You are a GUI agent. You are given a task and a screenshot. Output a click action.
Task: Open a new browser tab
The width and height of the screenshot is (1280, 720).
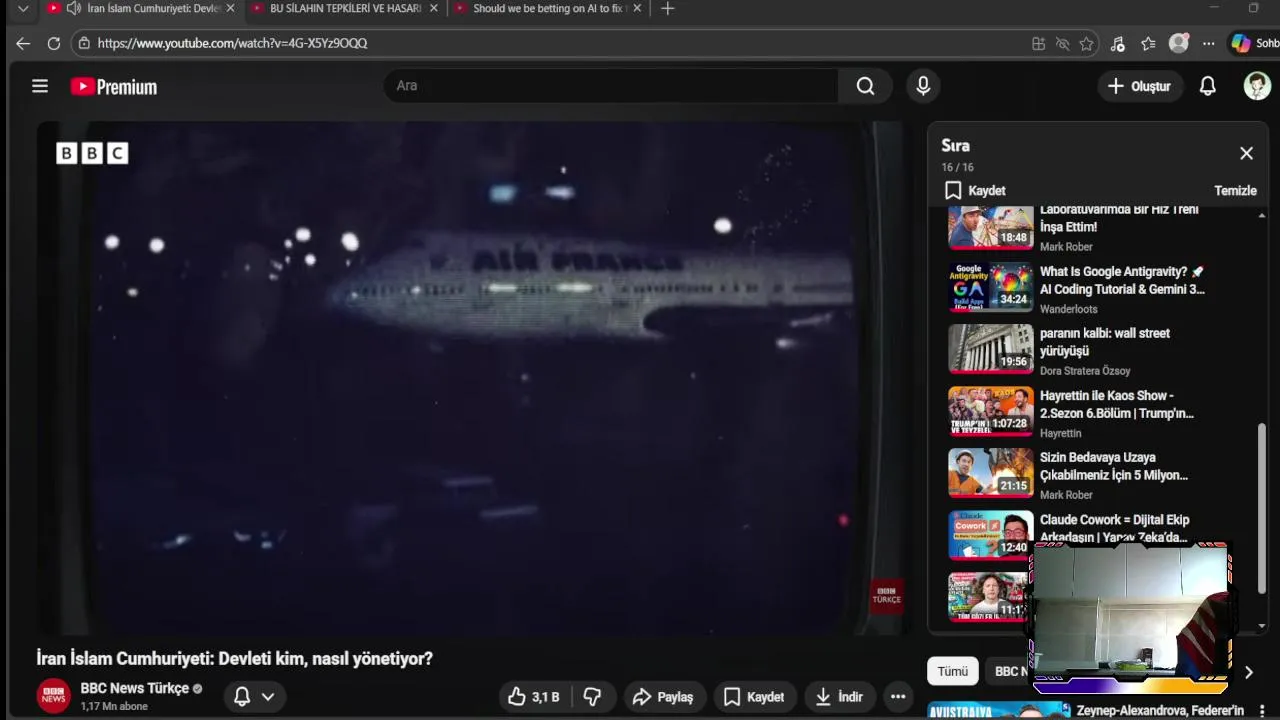click(x=668, y=9)
